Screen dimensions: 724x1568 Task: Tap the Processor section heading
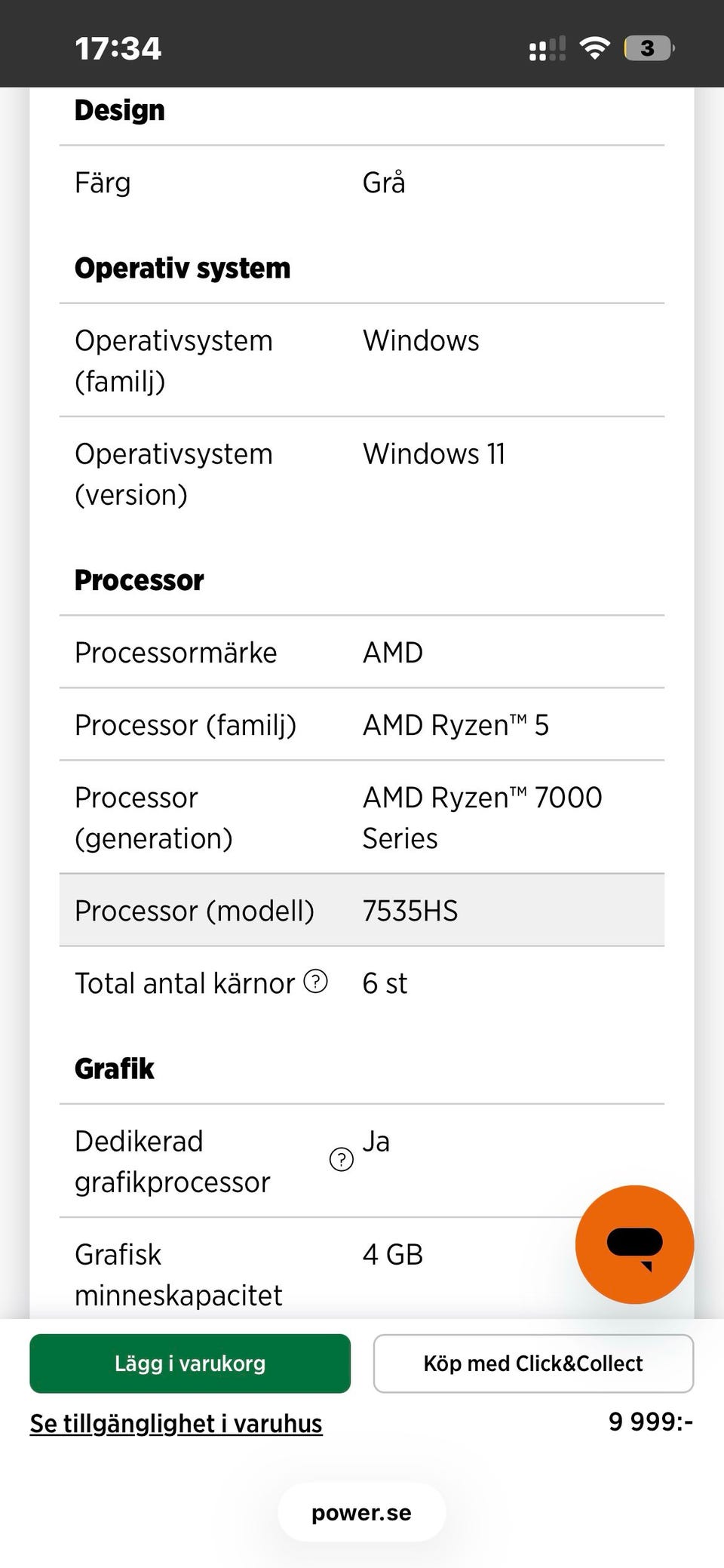139,580
